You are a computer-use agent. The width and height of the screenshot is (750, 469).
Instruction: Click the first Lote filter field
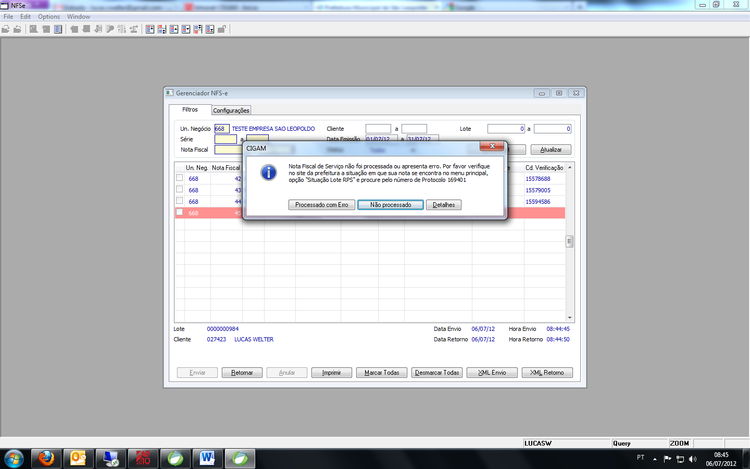506,129
